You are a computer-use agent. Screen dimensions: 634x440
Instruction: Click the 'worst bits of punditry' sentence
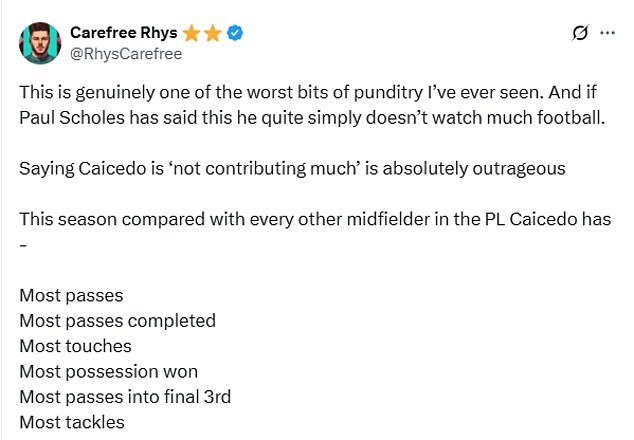(283, 92)
